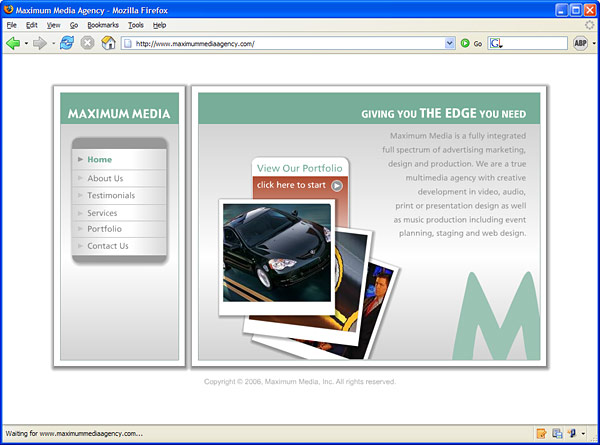Open Google search engine selector icon

tap(496, 43)
